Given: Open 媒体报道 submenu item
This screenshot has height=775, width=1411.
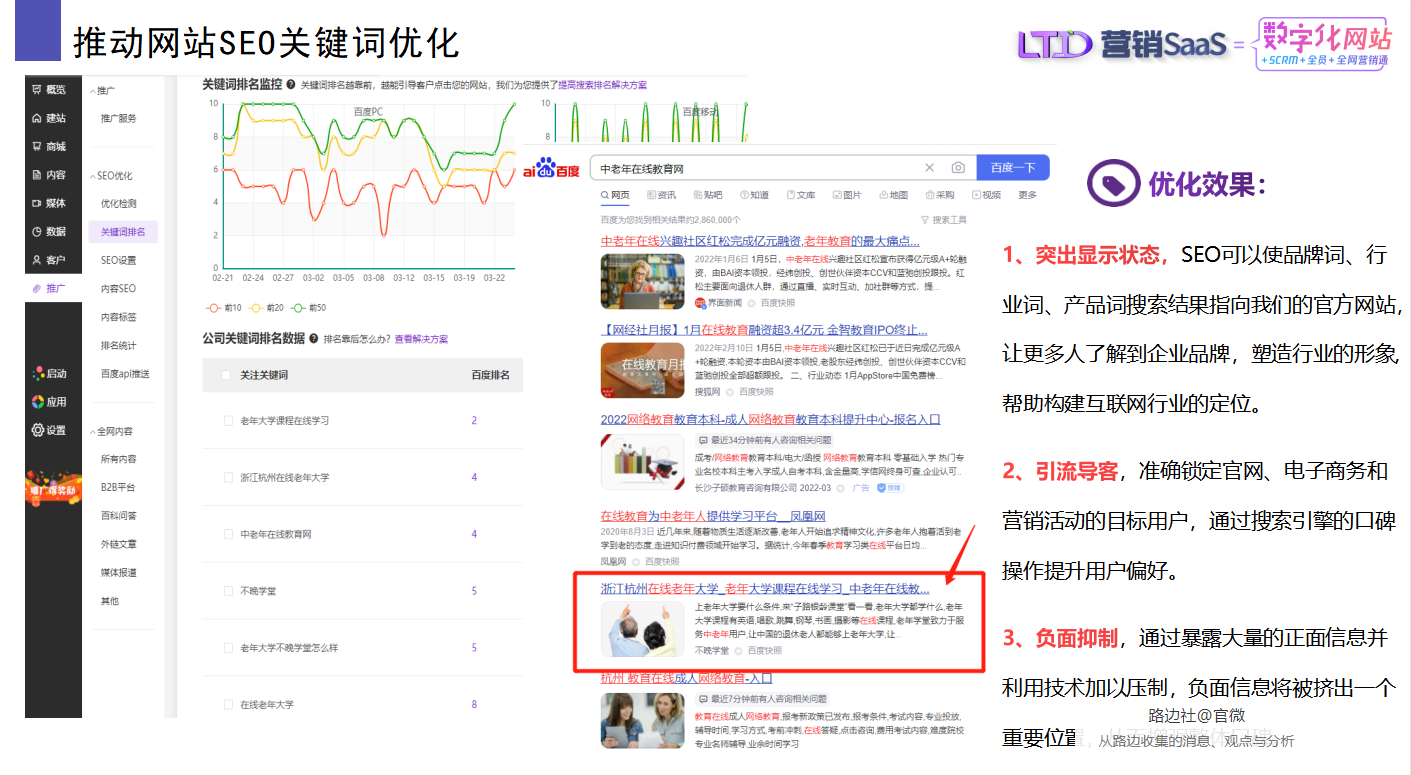Looking at the screenshot, I should (118, 572).
